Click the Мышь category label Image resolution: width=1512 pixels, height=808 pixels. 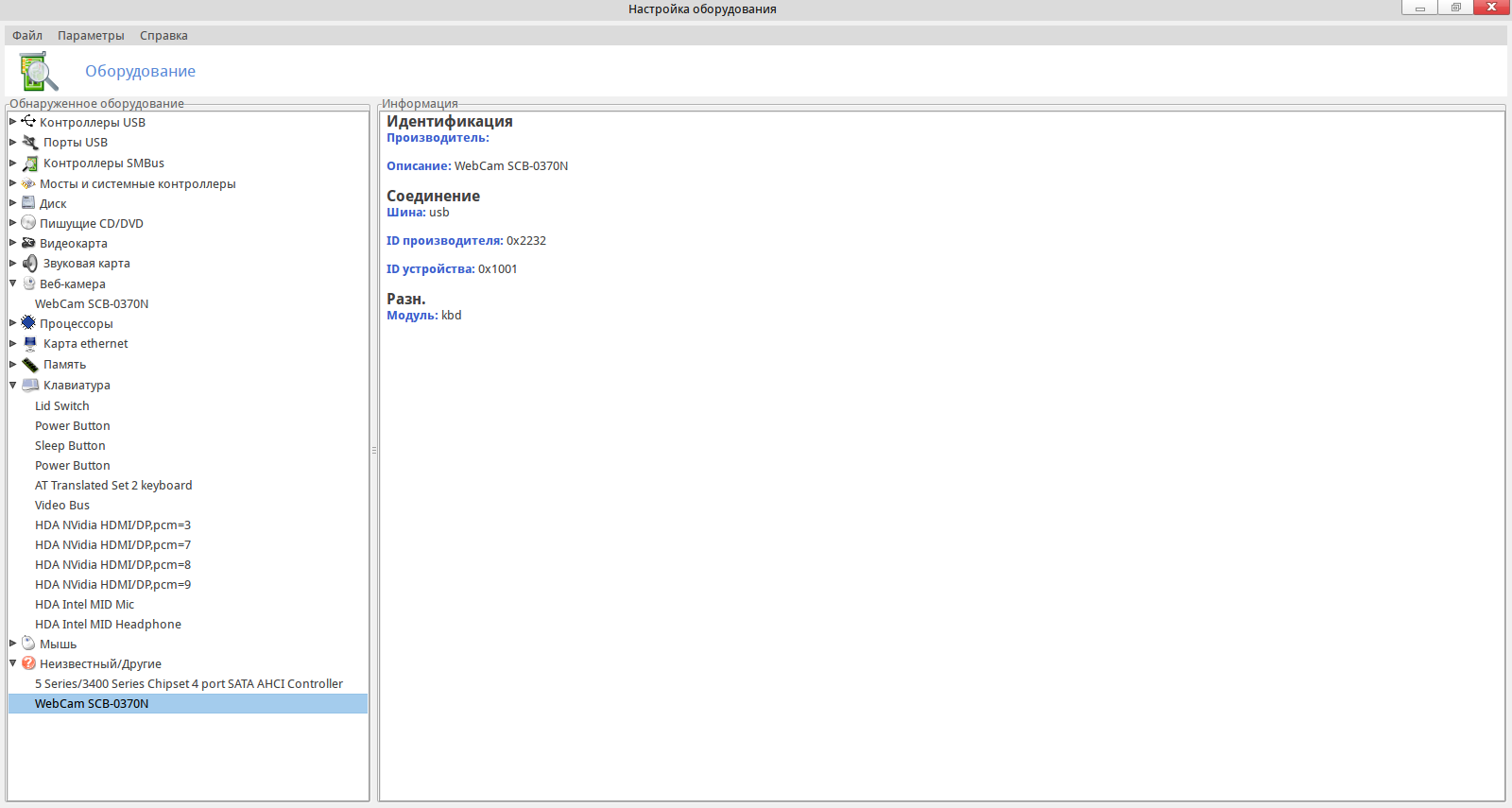tap(59, 644)
